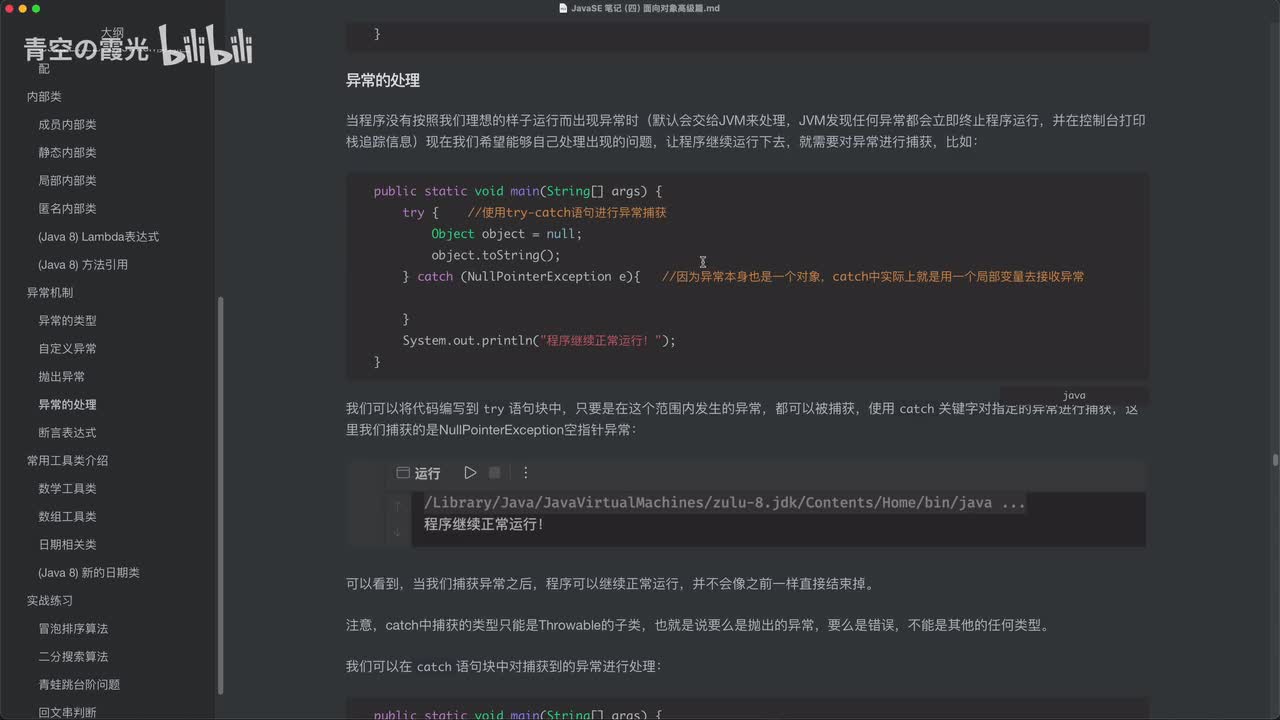Click the 运行 panel window icon

403,473
